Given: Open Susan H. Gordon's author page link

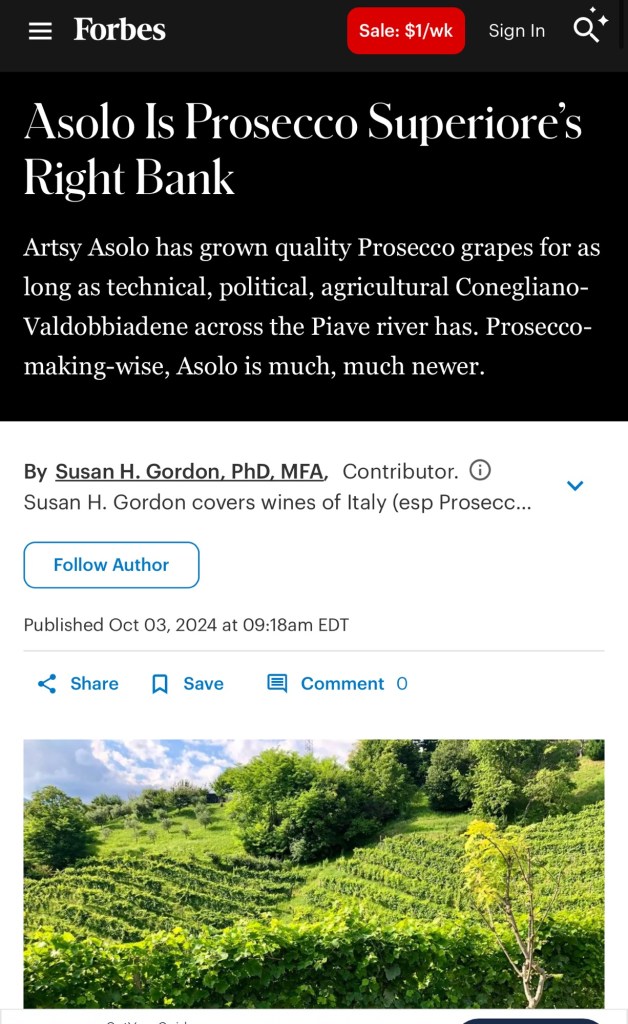Looking at the screenshot, I should tap(190, 471).
